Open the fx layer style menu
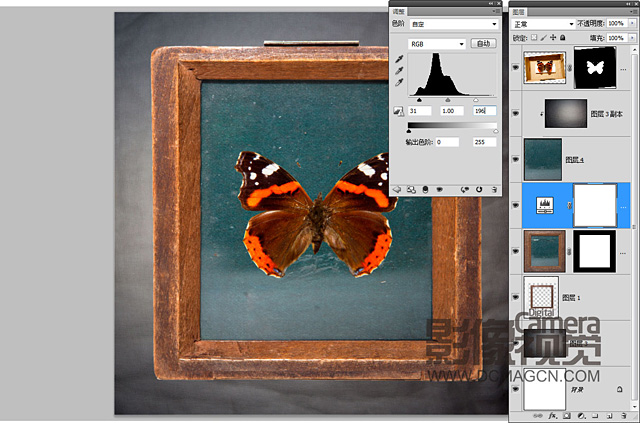640x423 pixels. [x=553, y=416]
